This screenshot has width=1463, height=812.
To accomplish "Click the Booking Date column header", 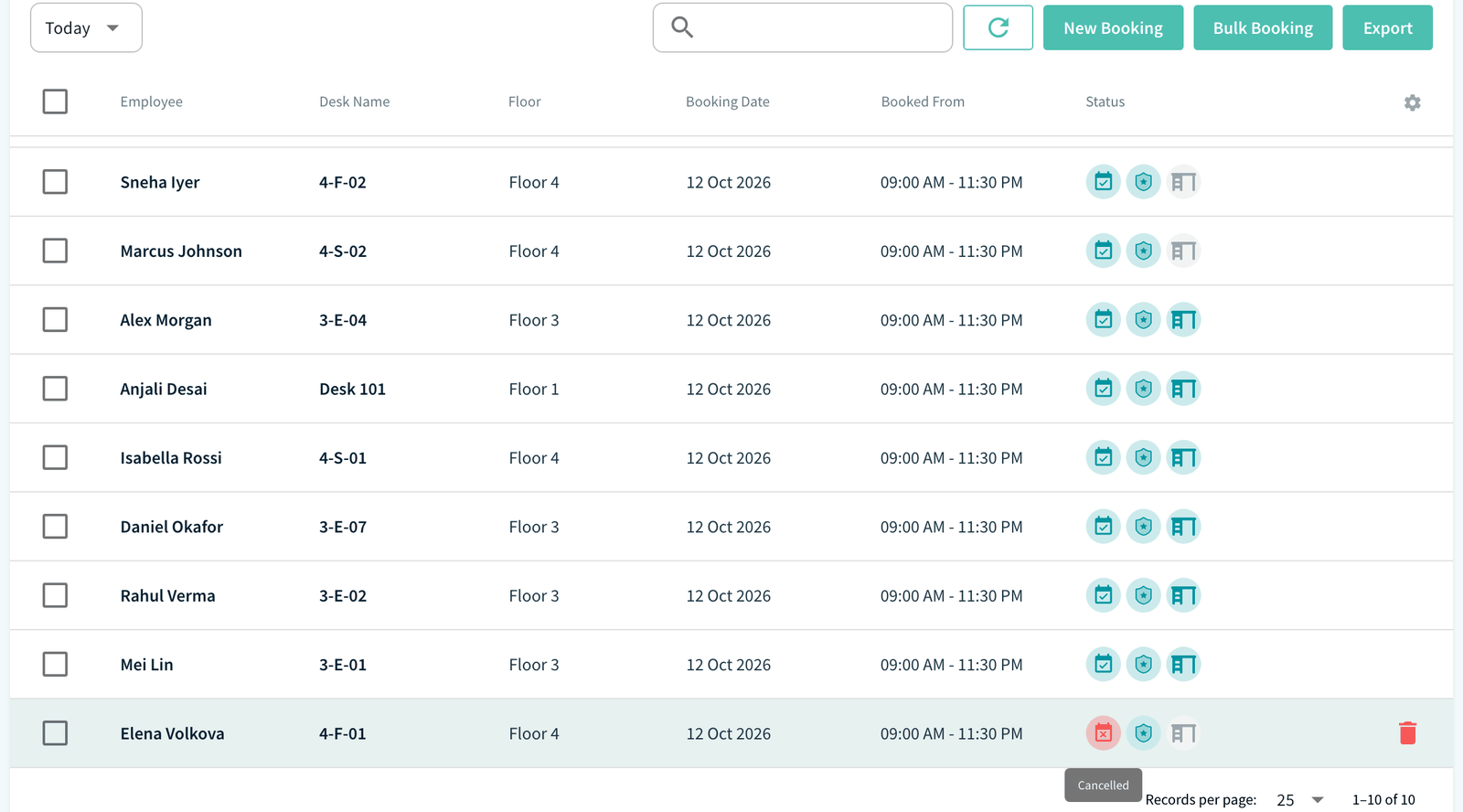I will click(728, 101).
